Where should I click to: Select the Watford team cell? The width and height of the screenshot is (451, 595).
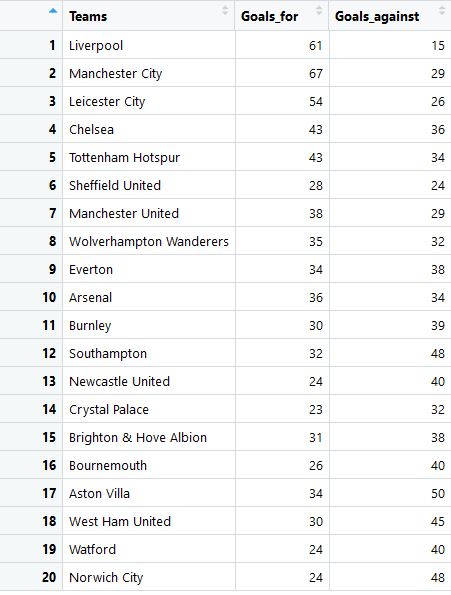coord(149,549)
